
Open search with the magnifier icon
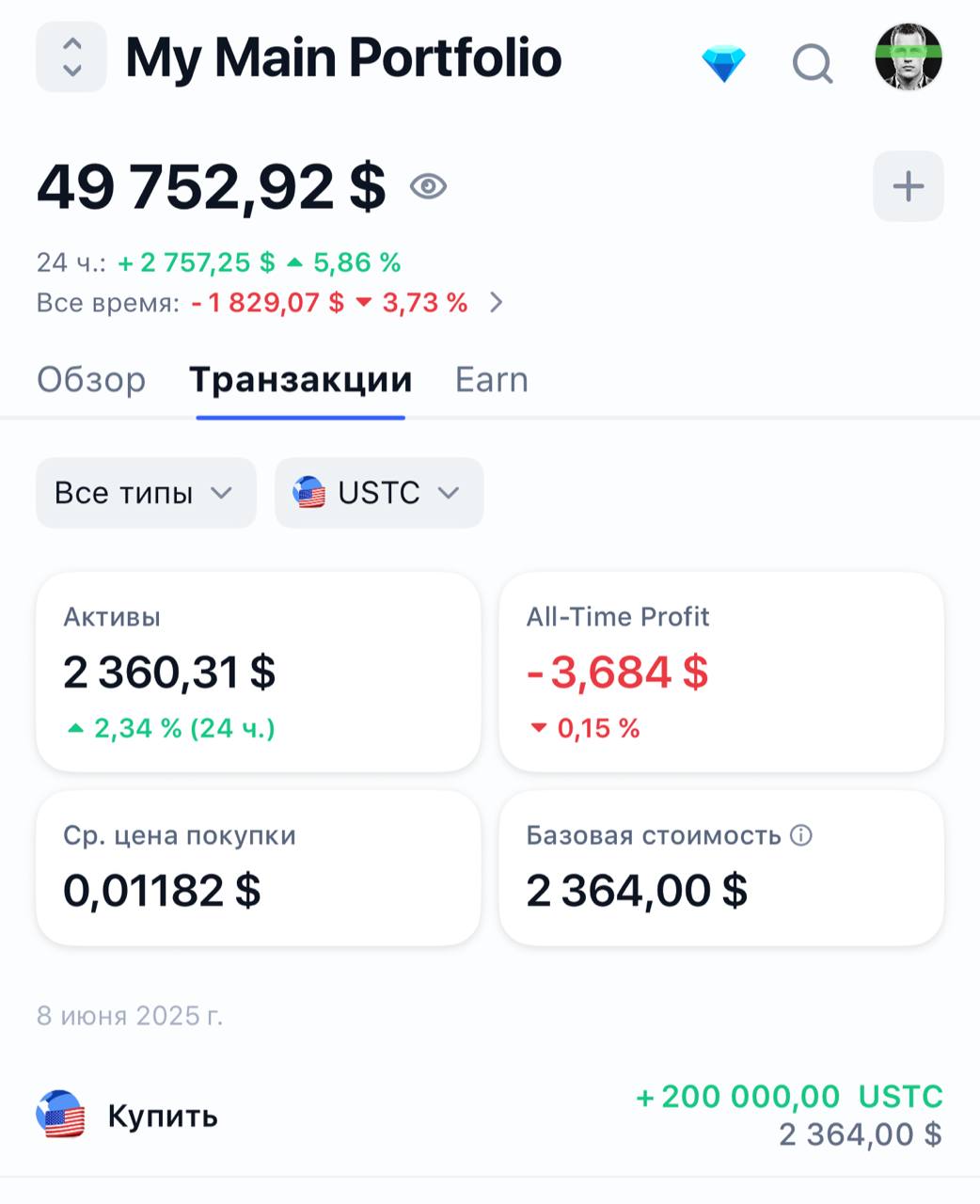point(813,65)
